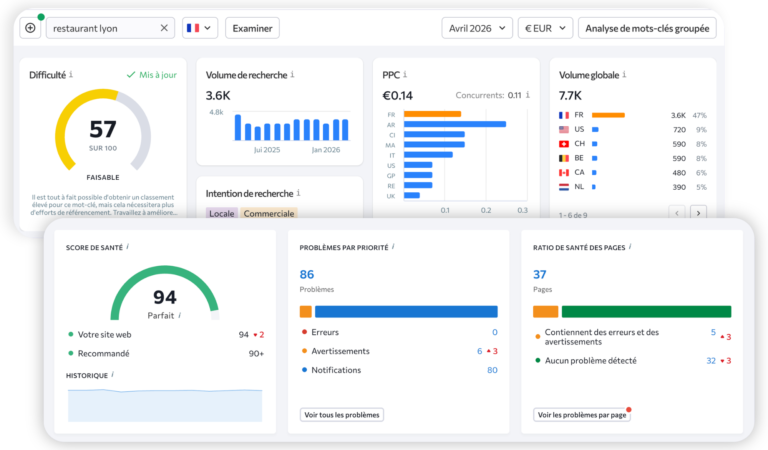
Task: Click the difficulty gauge value 57
Action: click(103, 129)
